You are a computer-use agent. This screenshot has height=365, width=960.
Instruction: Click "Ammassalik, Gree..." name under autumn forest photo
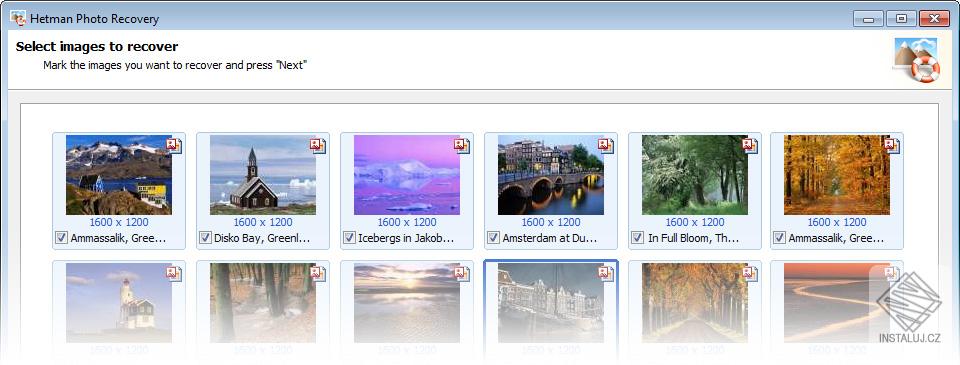[x=836, y=238]
